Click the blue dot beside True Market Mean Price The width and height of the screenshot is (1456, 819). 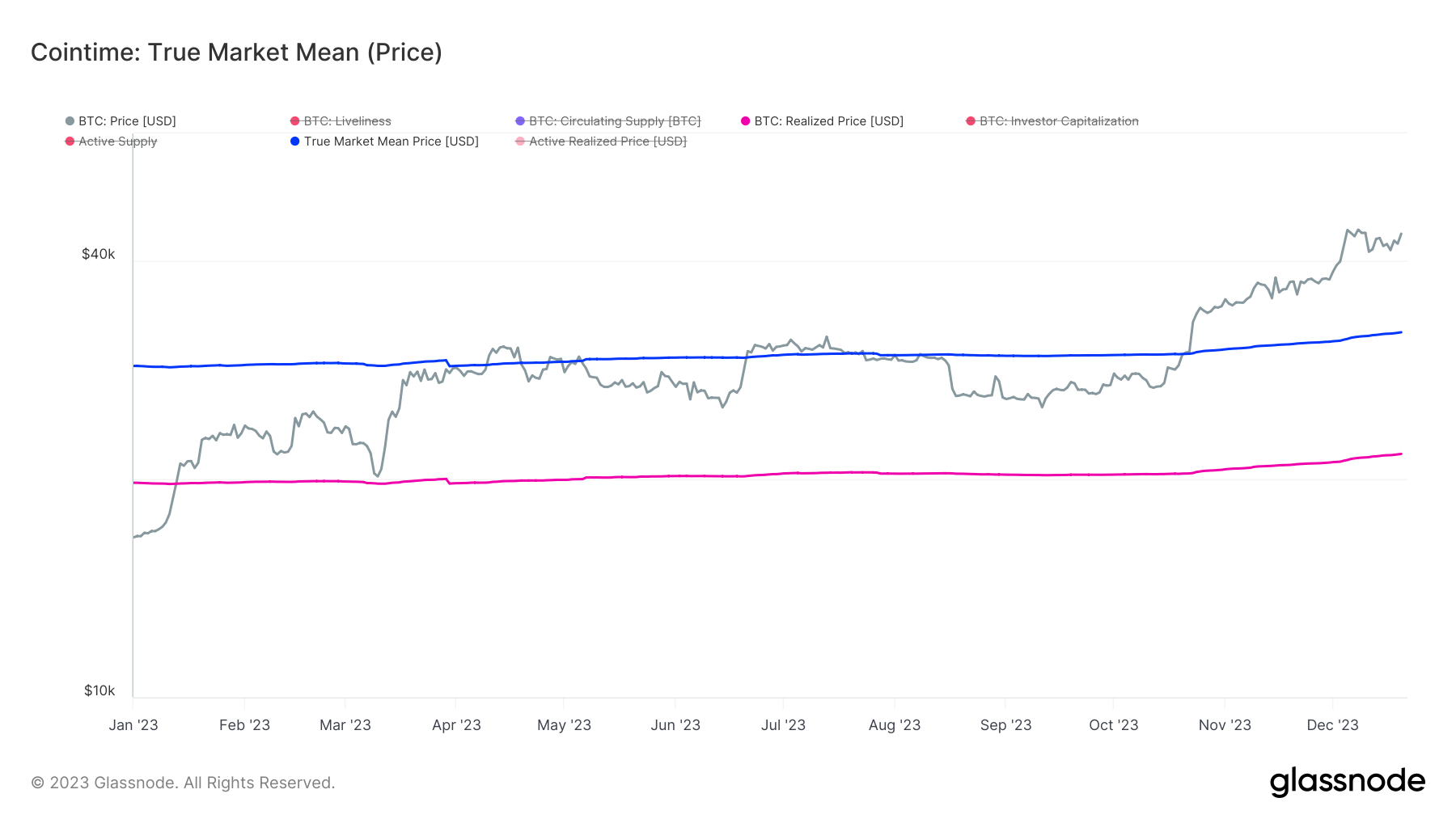(294, 141)
